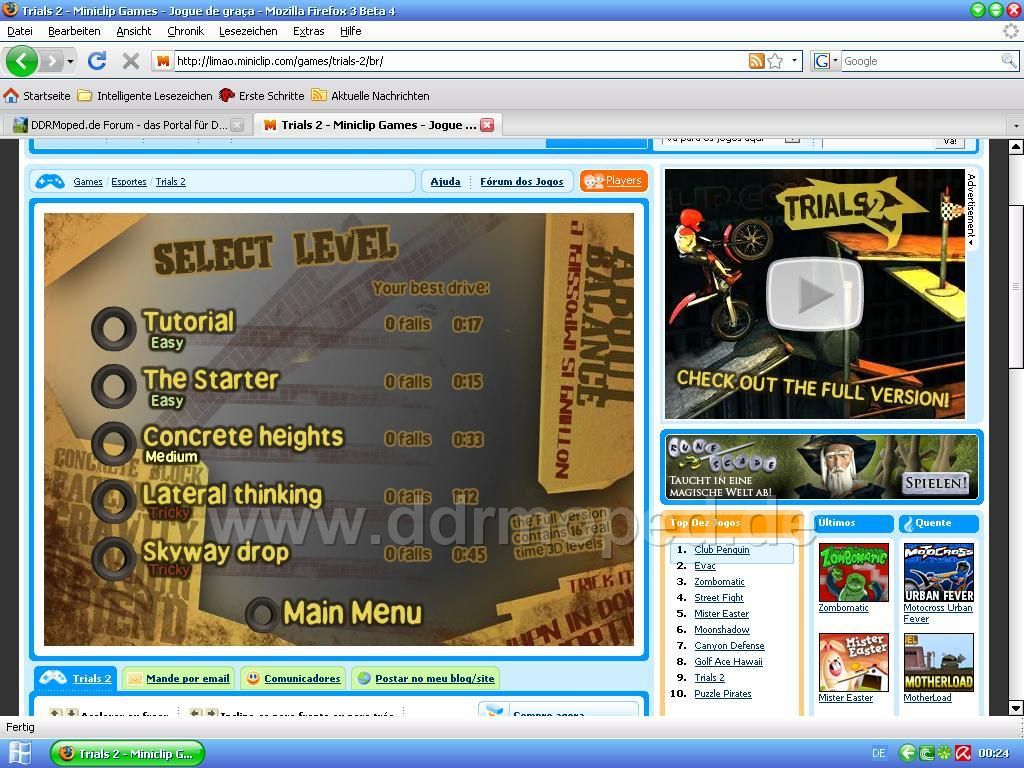Click the green arrow tray icon
1024x768 pixels.
pos(908,754)
